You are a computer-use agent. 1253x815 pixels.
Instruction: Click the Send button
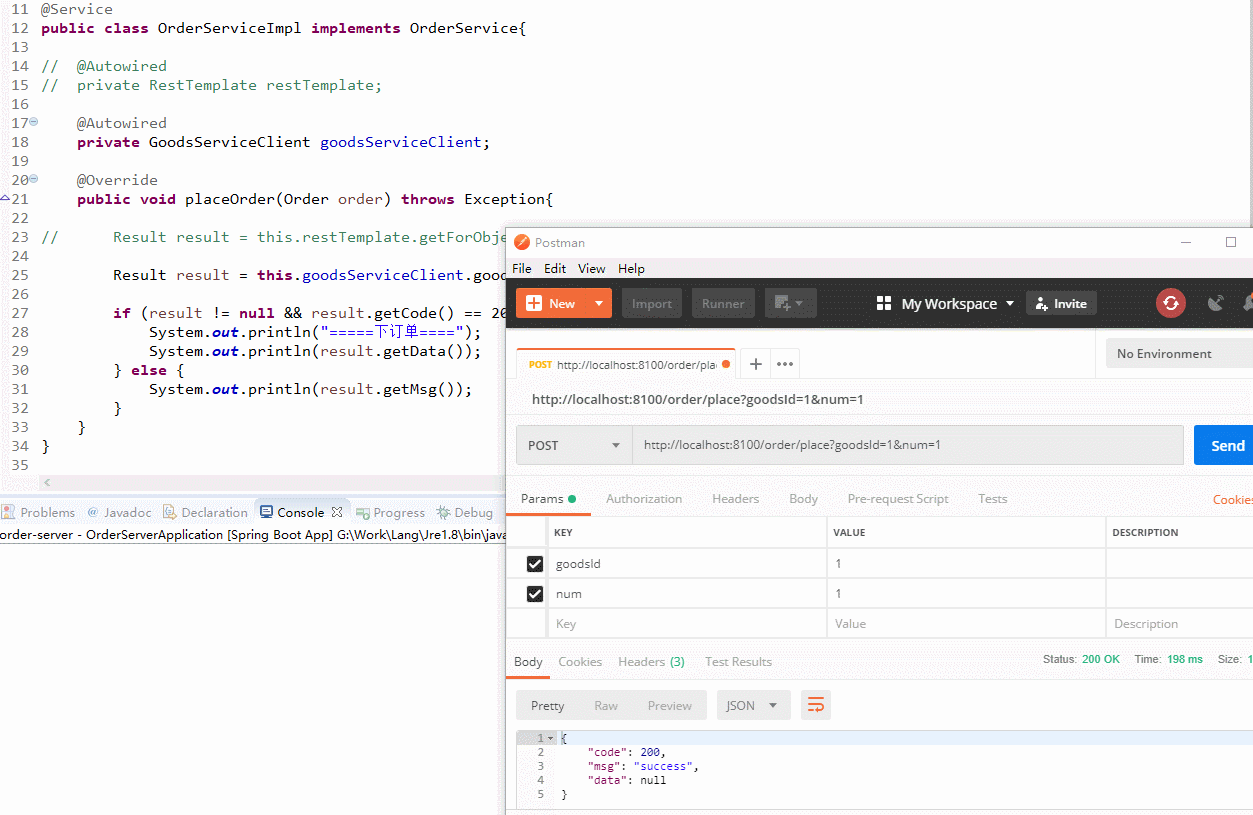[1226, 445]
